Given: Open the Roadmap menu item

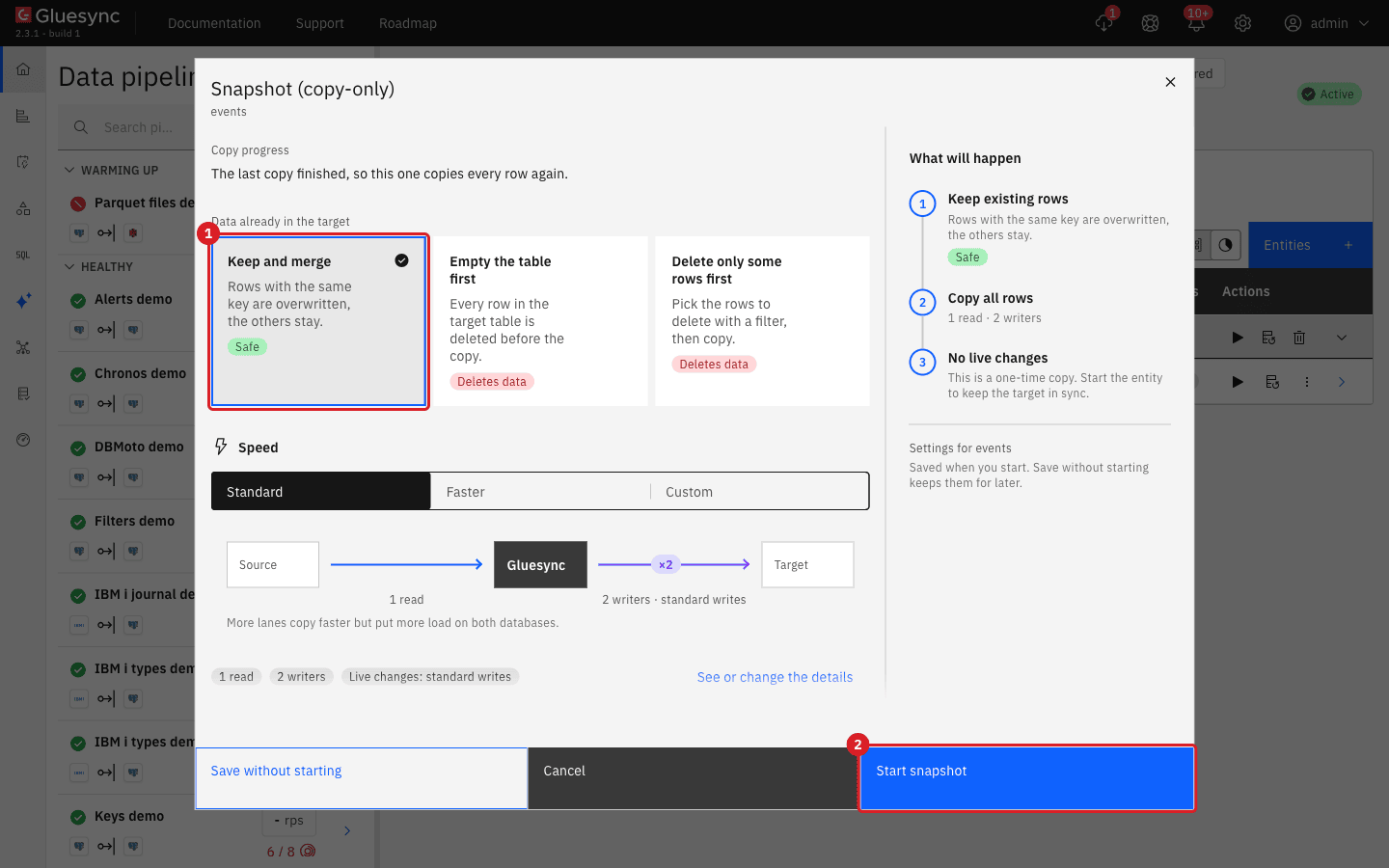Looking at the screenshot, I should click(408, 23).
